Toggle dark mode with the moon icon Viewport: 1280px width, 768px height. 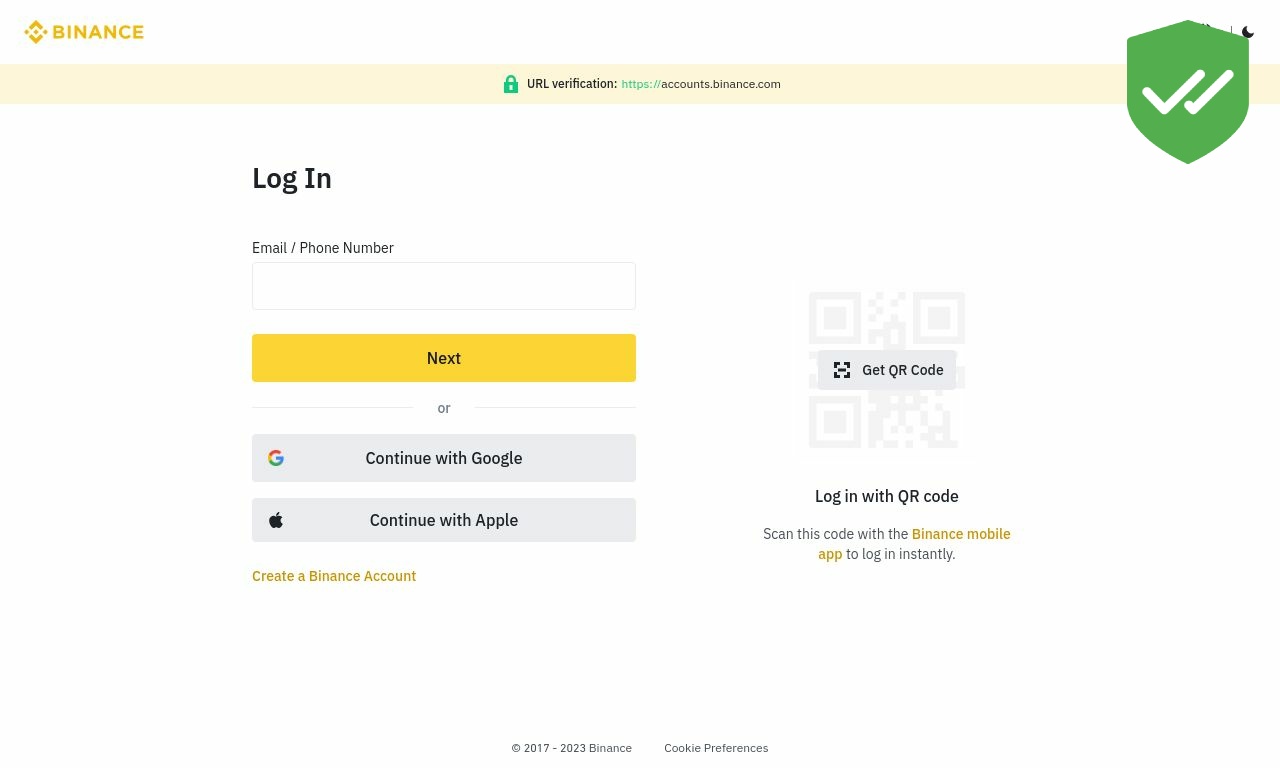(x=1248, y=32)
